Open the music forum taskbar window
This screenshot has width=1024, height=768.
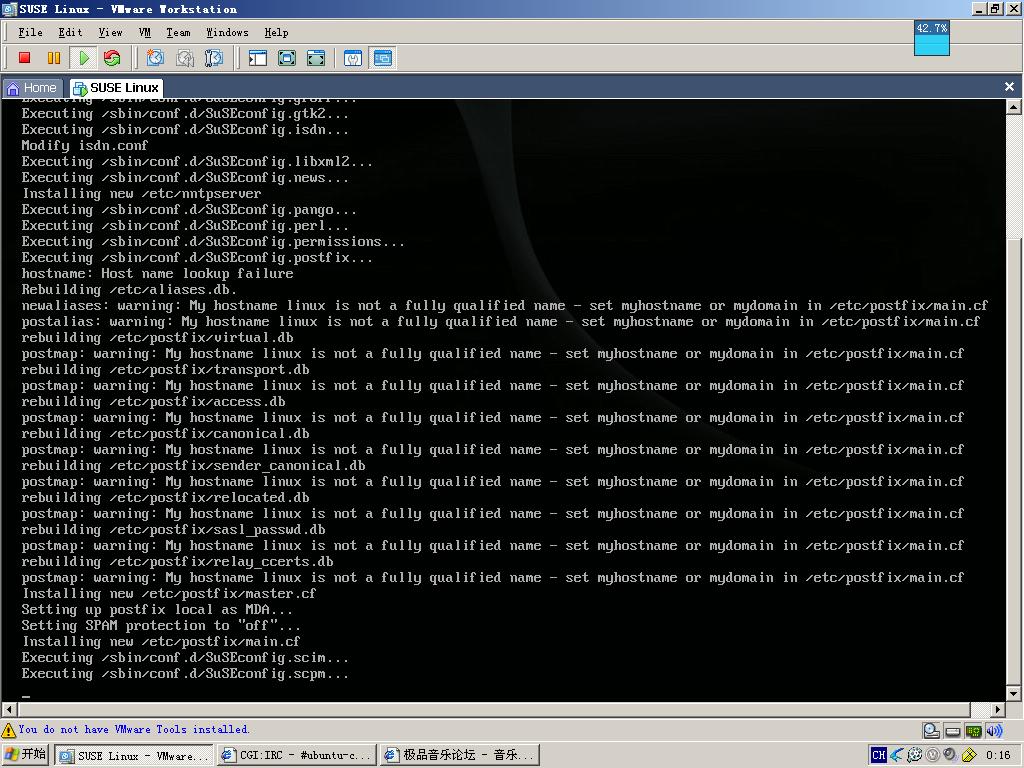click(x=460, y=755)
